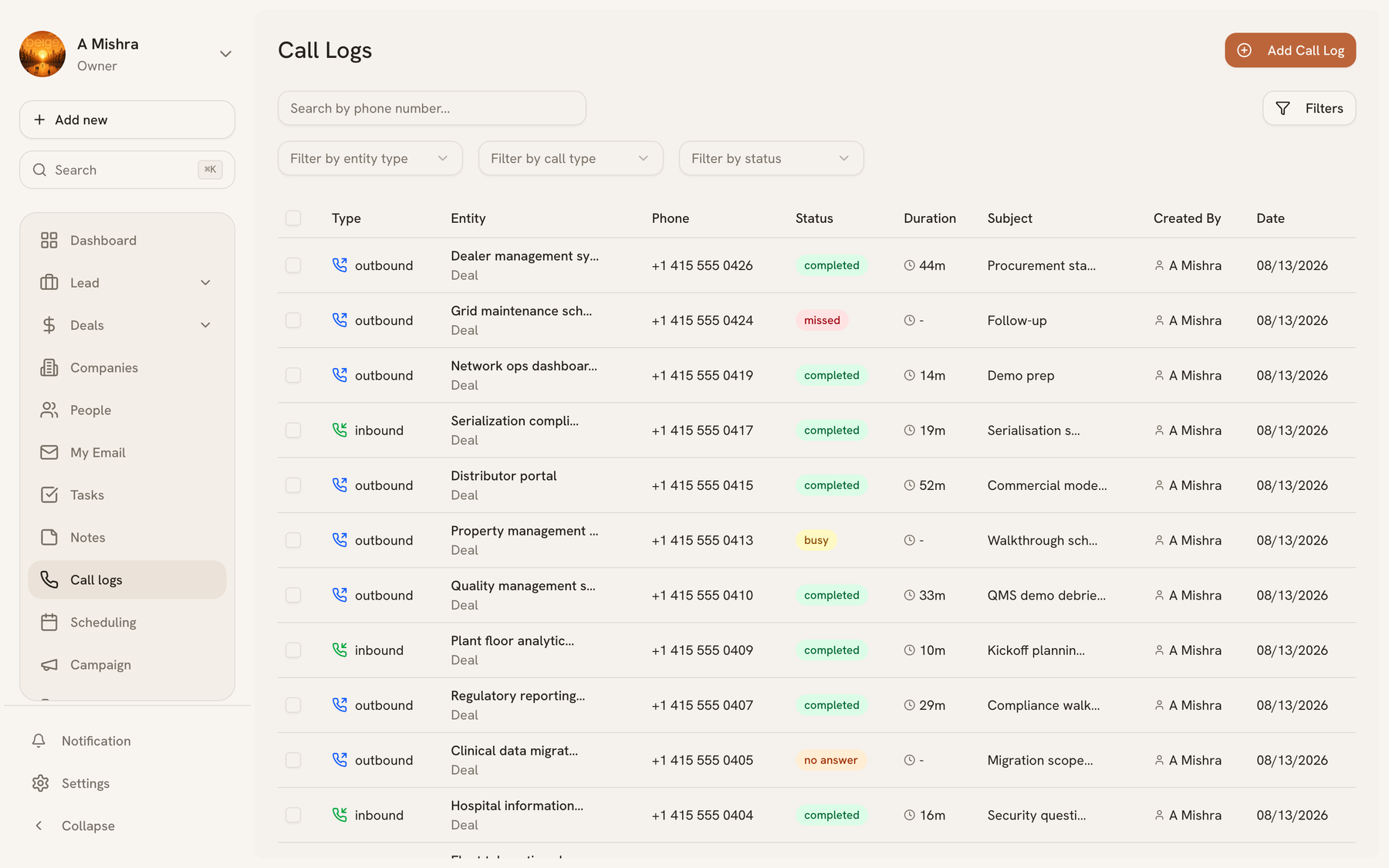Go to the Dashboard page
This screenshot has width=1389, height=868.
click(127, 241)
